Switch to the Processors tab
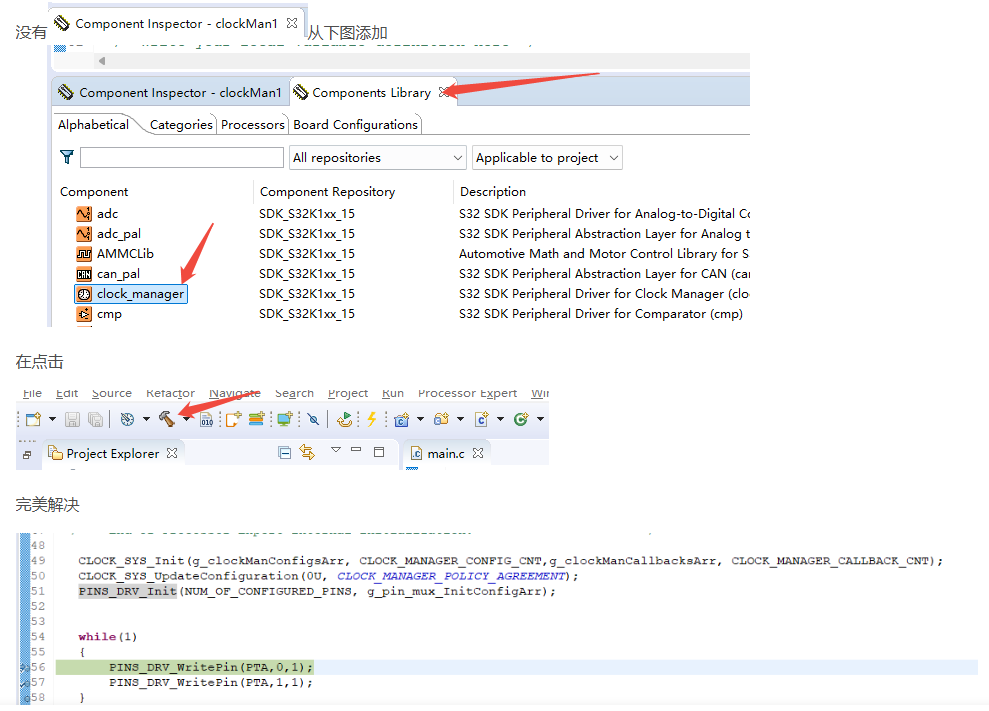The image size is (989, 711). [x=253, y=124]
